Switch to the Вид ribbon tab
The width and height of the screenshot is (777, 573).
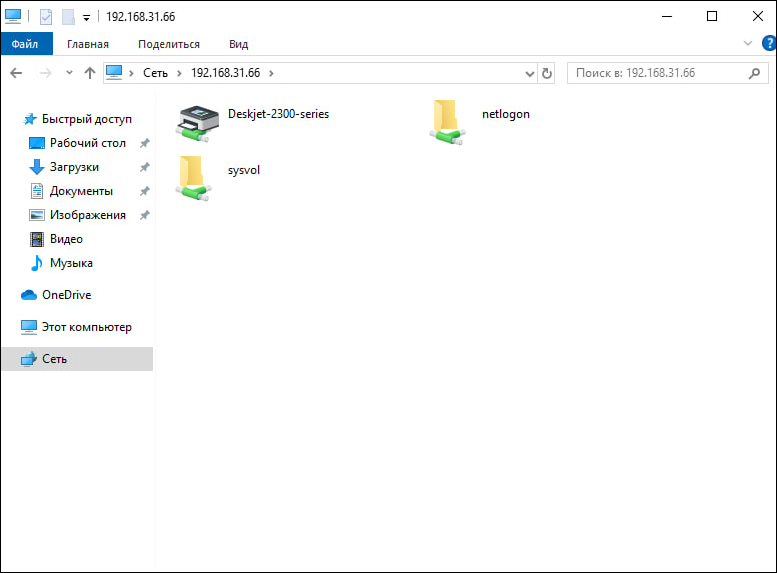(x=238, y=44)
